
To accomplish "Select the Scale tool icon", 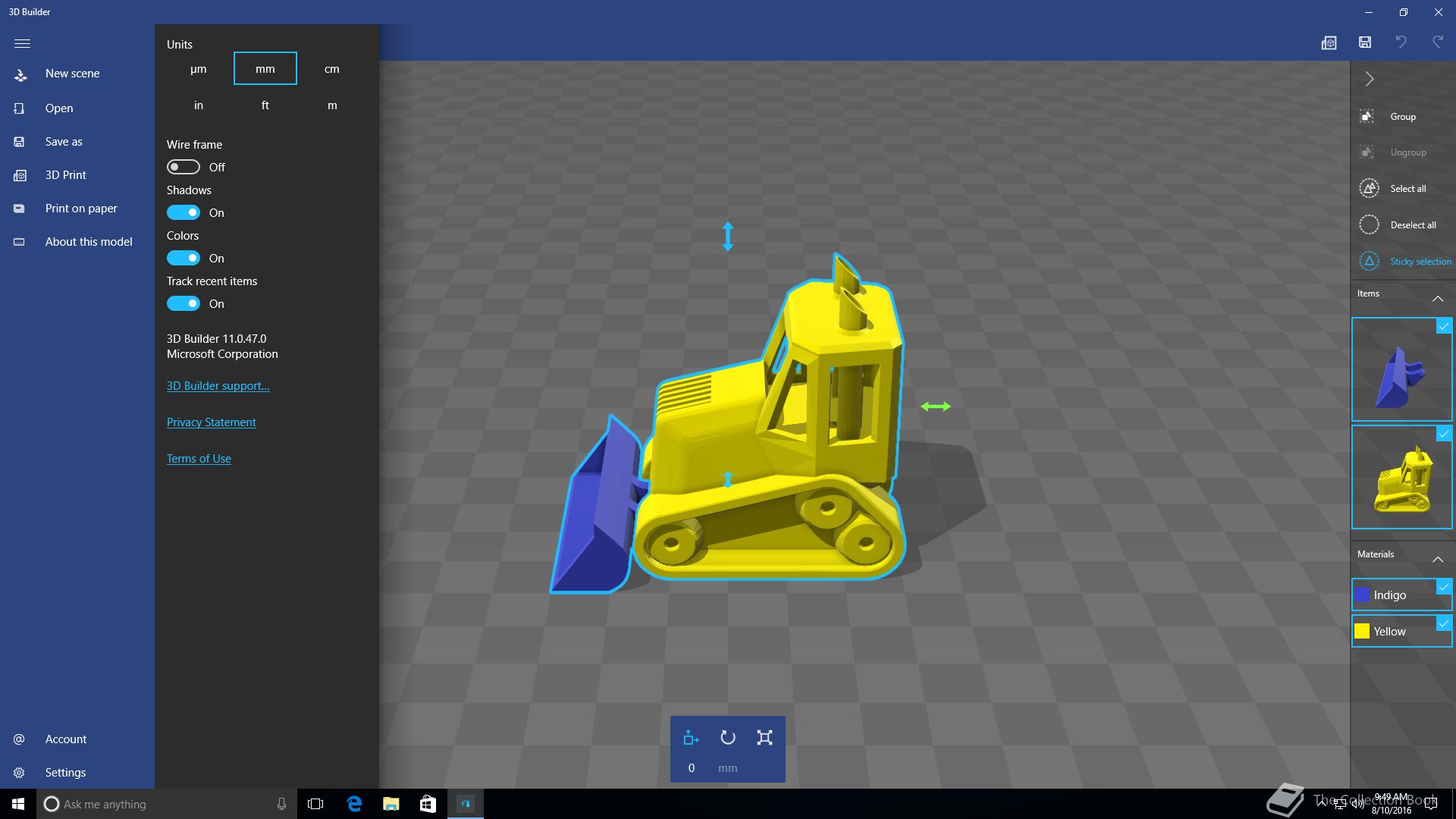I will [x=764, y=738].
